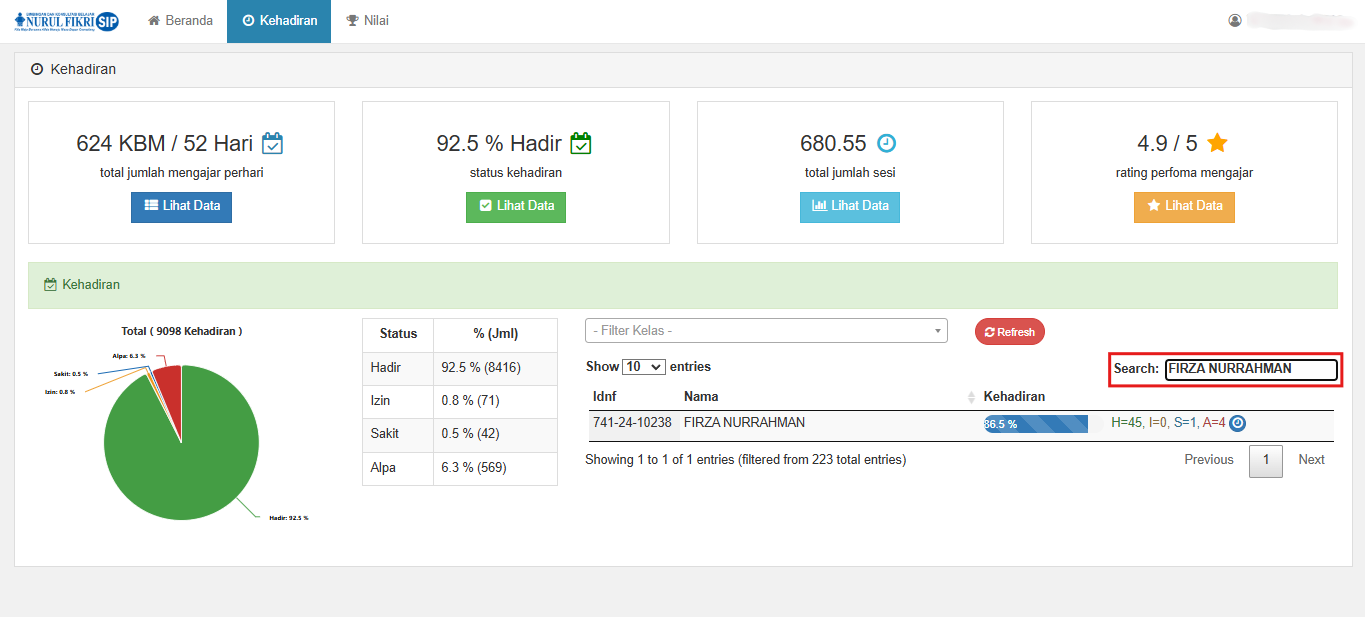Click the orange Lihat Data rating button
The image size is (1365, 617).
[x=1184, y=206]
